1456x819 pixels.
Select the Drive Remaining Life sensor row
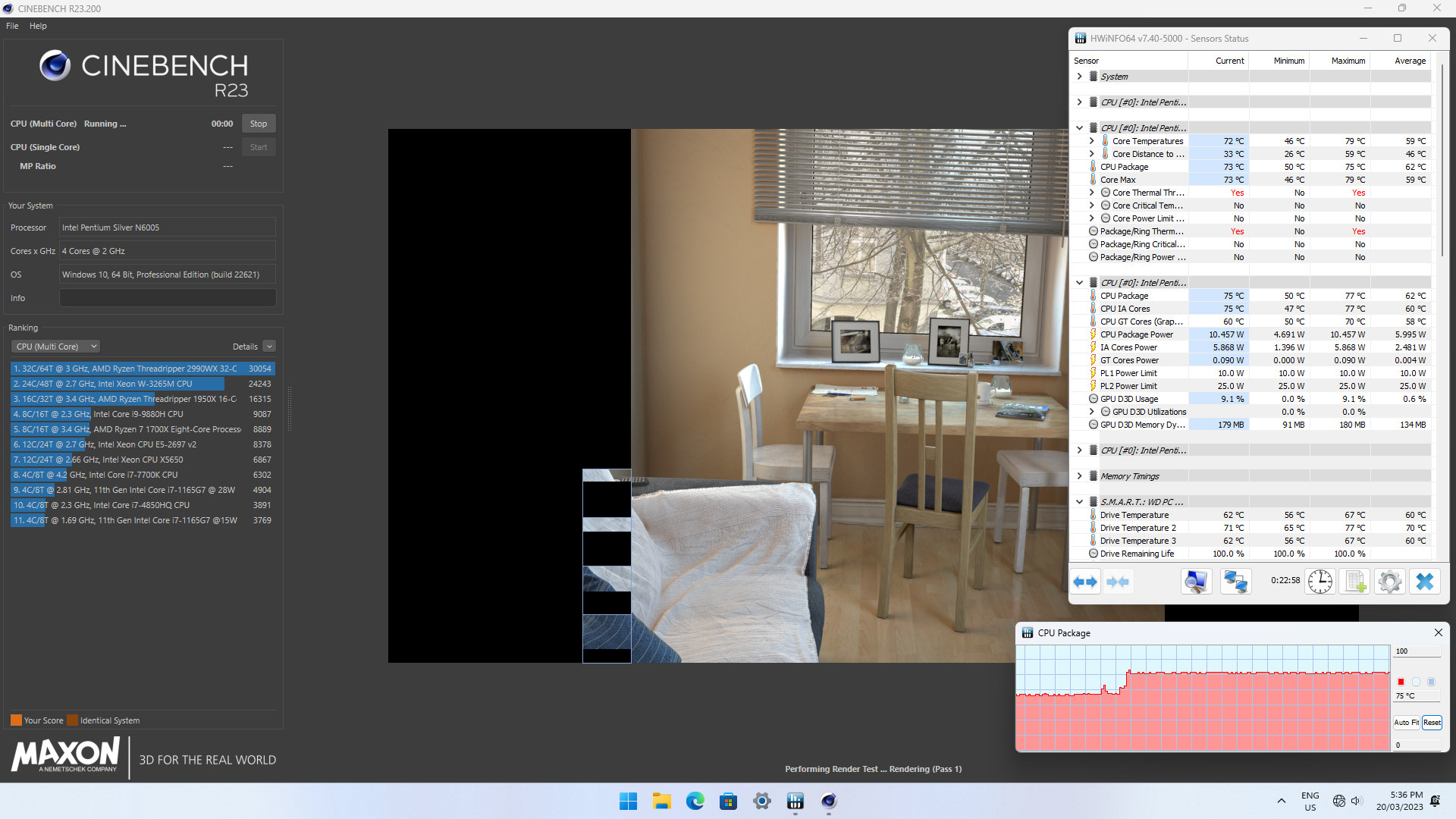[x=1250, y=554]
